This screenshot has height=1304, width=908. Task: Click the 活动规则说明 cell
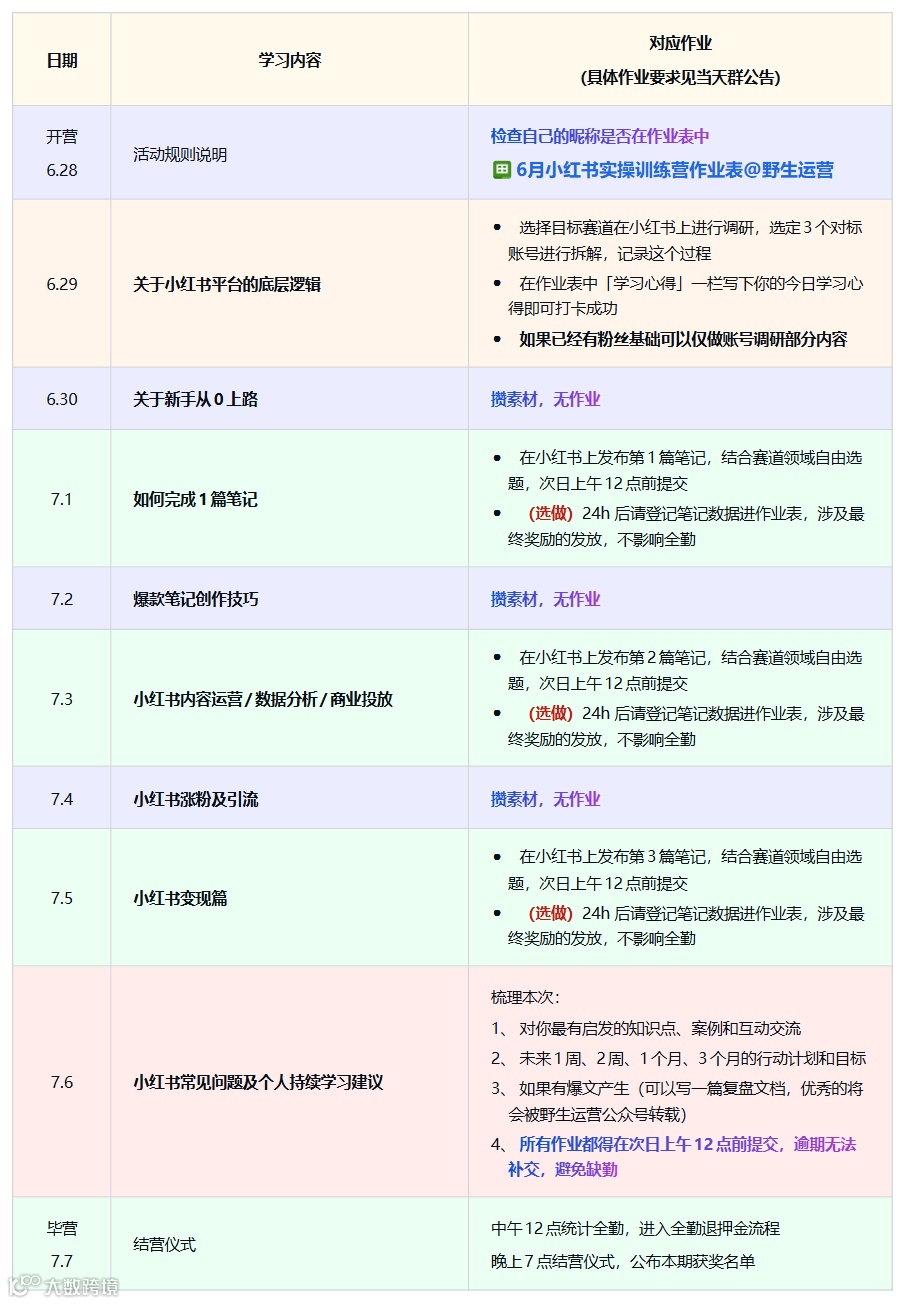[290, 153]
